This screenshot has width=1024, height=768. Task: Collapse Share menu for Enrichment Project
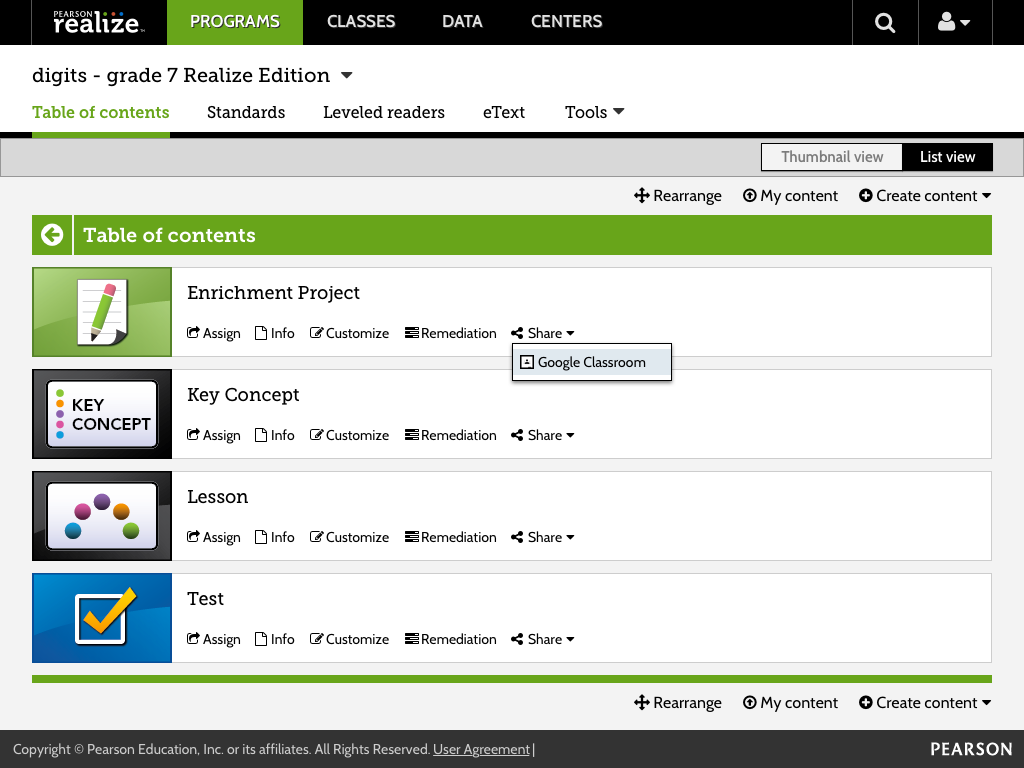coord(543,333)
